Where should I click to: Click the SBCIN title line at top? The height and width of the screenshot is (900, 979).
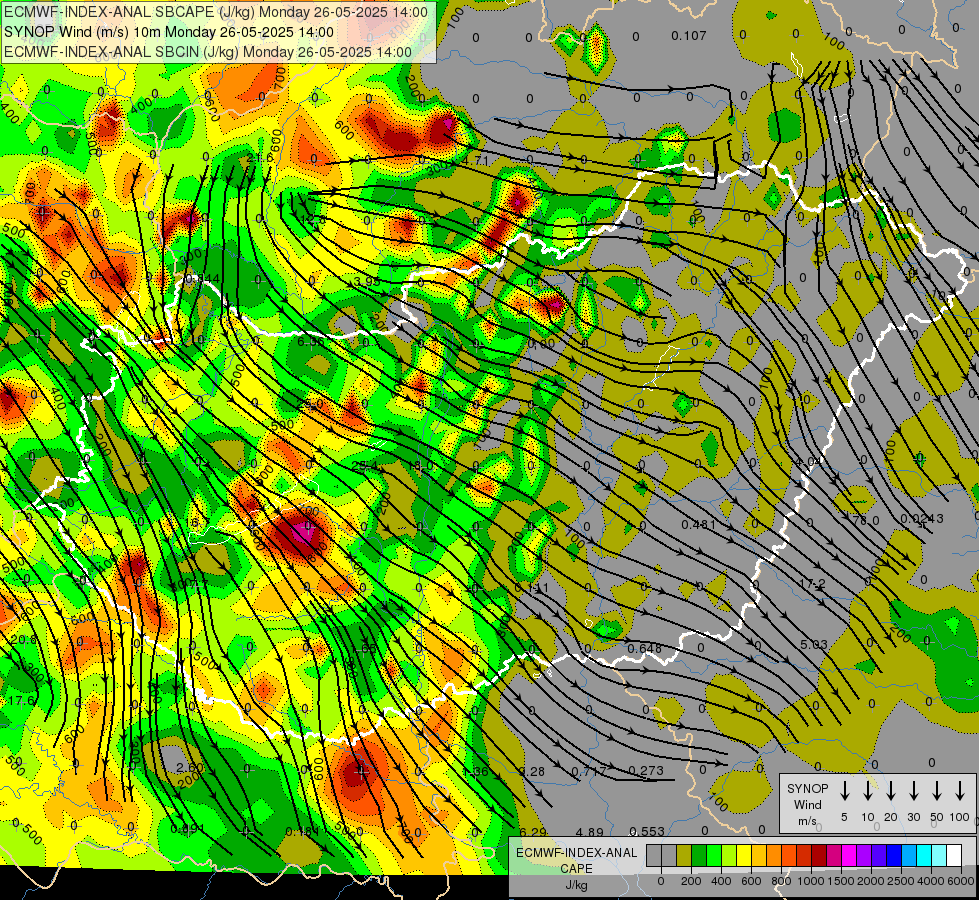pyautogui.click(x=208, y=52)
